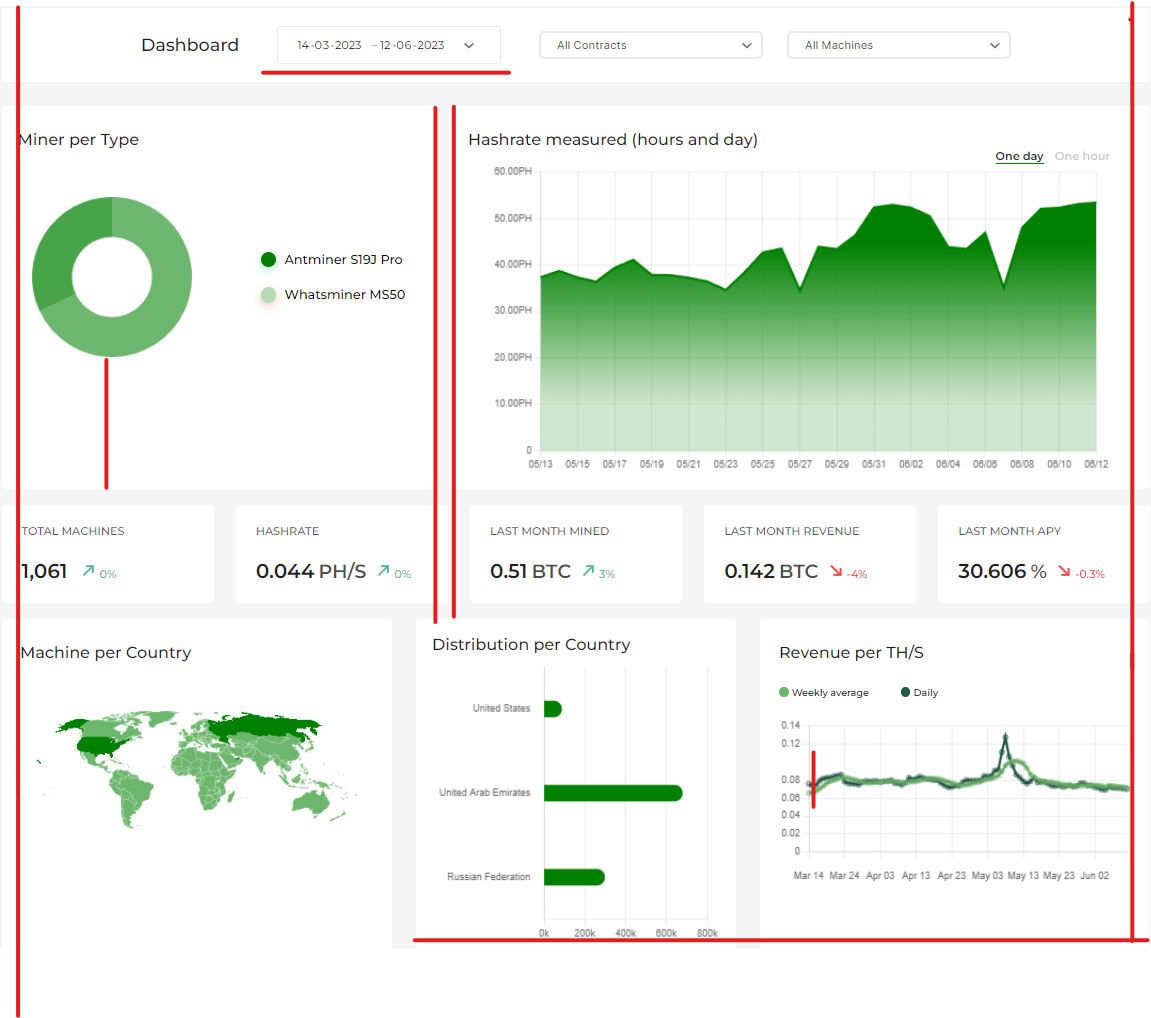Image resolution: width=1151 pixels, height=1018 pixels.
Task: Switch hashrate chart to One day
Action: click(1019, 156)
